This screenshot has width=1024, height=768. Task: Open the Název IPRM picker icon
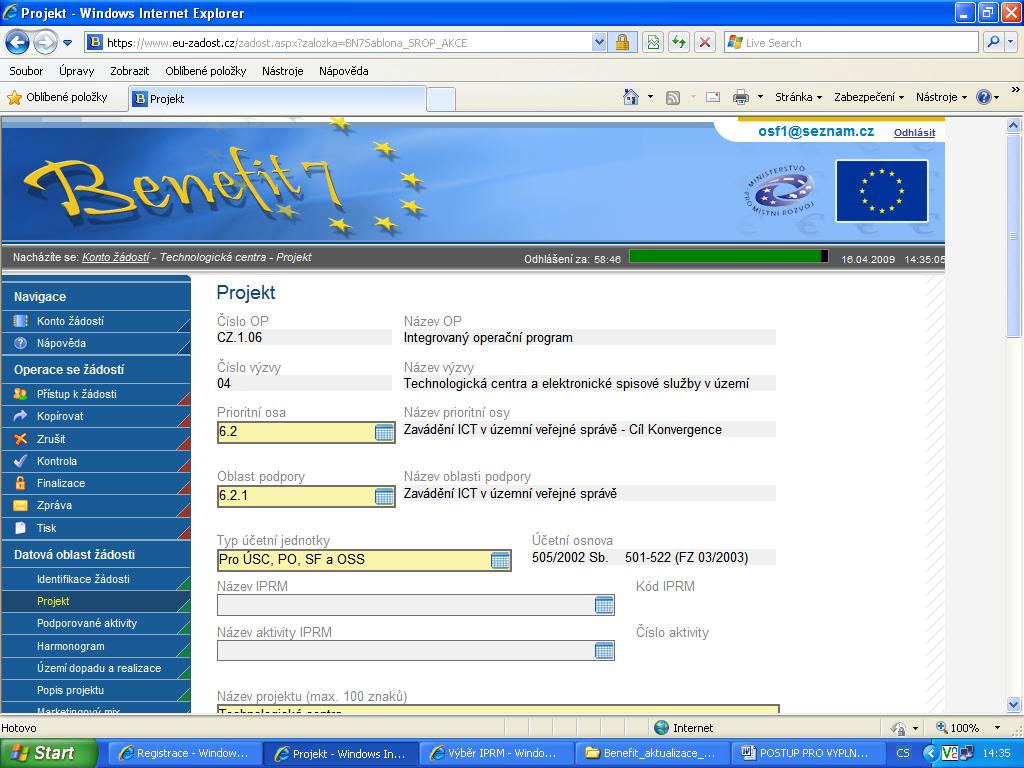point(605,605)
